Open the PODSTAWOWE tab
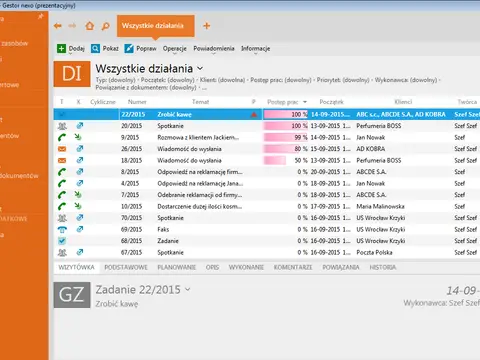This screenshot has height=360, width=480. pos(126,267)
